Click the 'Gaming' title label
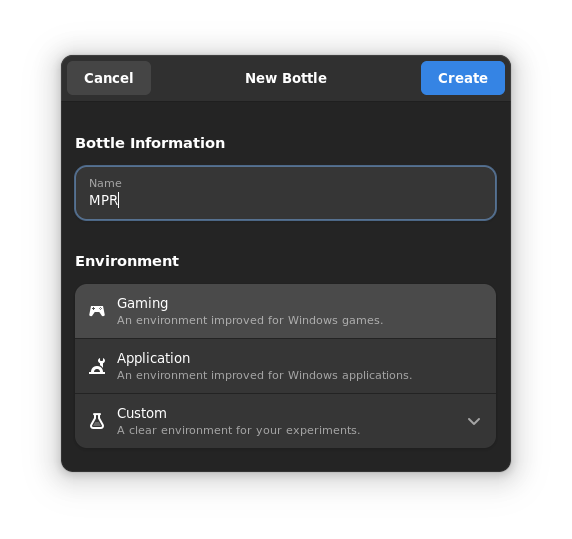The height and width of the screenshot is (539, 572). [x=142, y=303]
